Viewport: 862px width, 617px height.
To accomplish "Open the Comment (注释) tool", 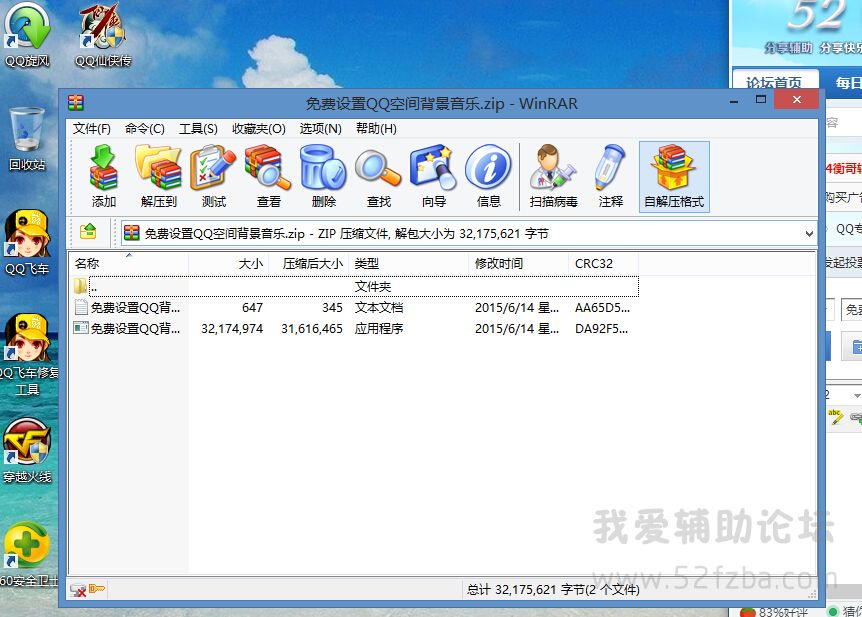I will pyautogui.click(x=610, y=177).
